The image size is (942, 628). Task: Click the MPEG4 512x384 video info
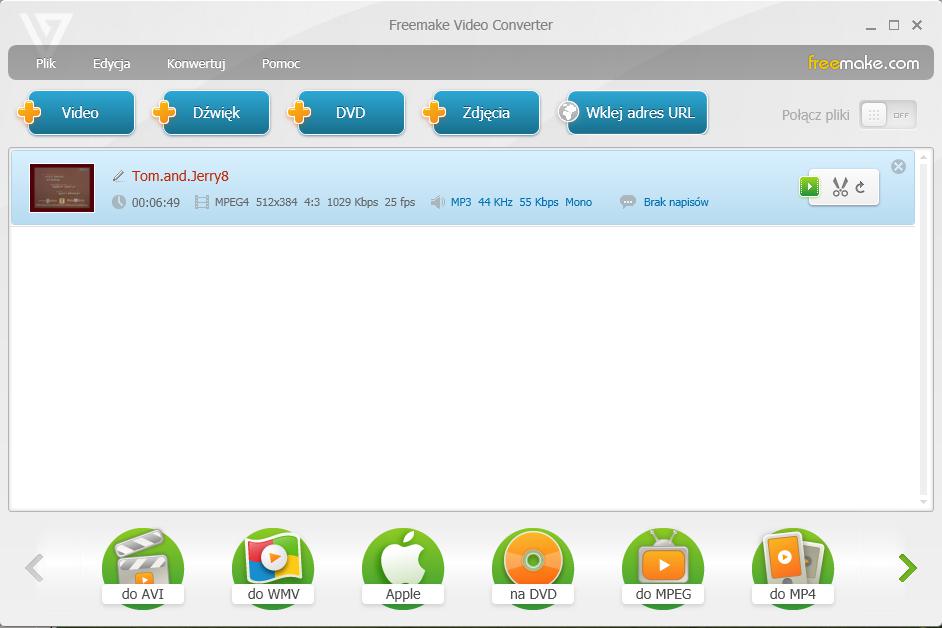[315, 202]
